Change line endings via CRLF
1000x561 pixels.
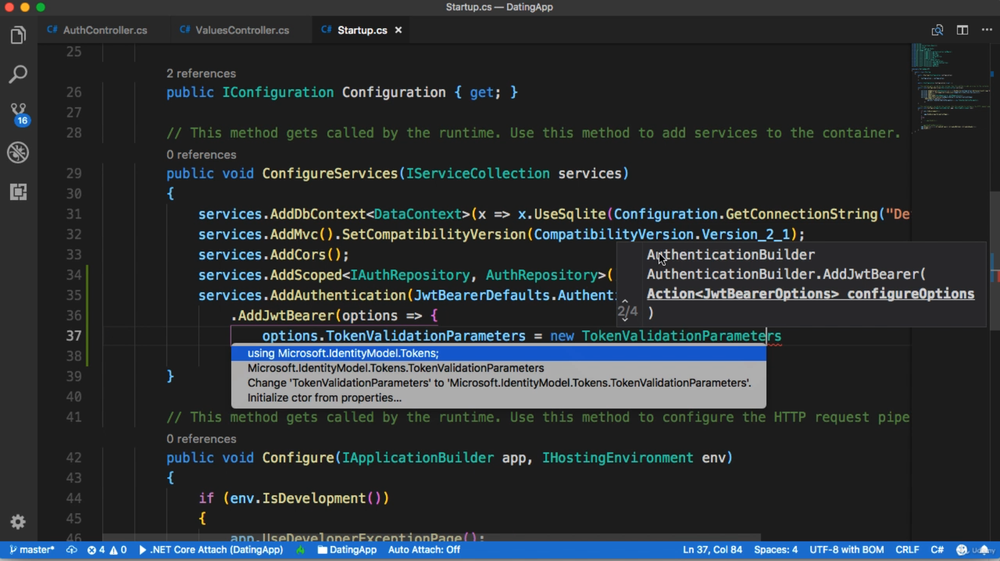click(x=907, y=550)
